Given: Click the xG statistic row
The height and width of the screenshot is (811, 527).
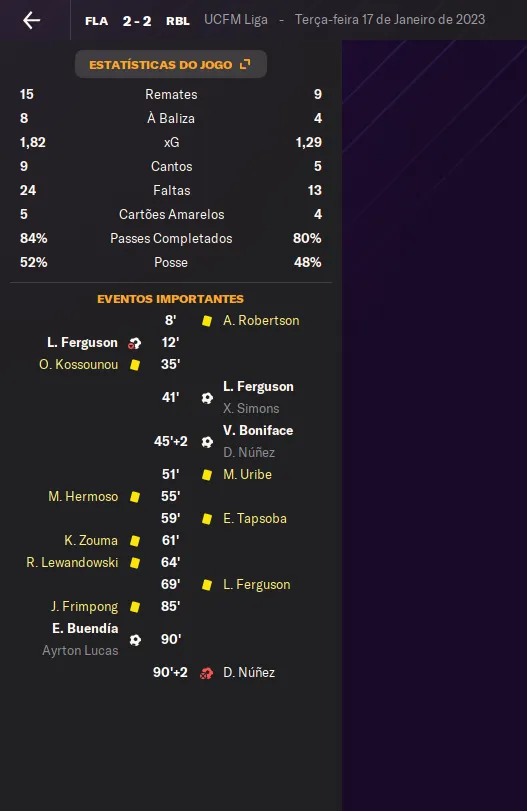Looking at the screenshot, I should coord(171,142).
